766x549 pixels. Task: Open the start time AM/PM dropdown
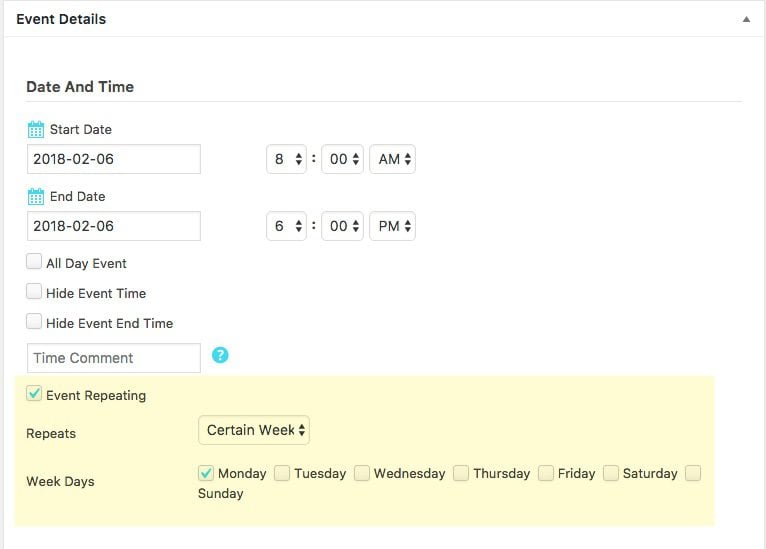coord(392,159)
